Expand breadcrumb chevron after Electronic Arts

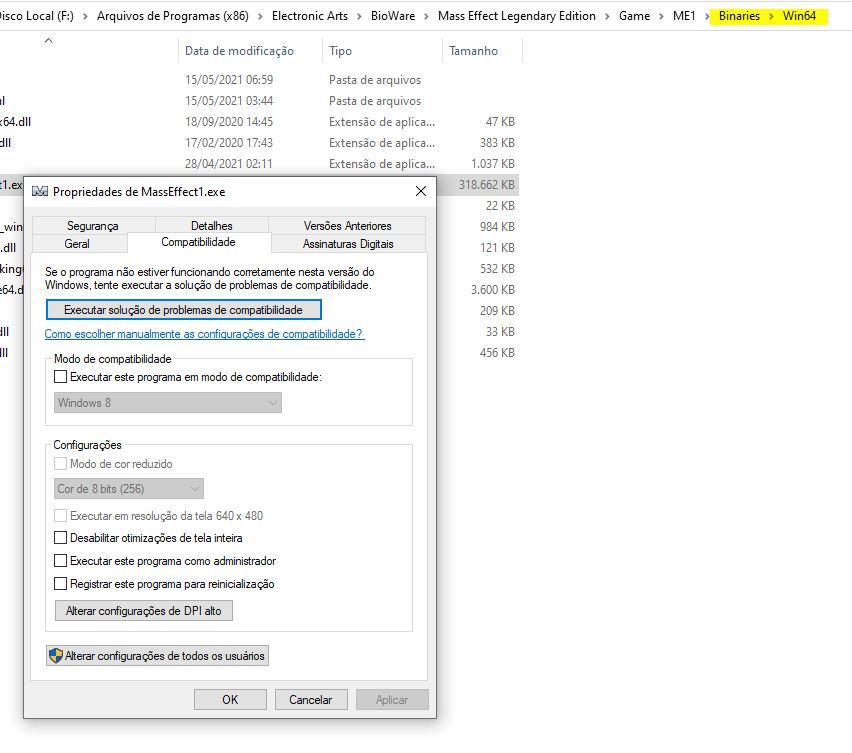(359, 16)
